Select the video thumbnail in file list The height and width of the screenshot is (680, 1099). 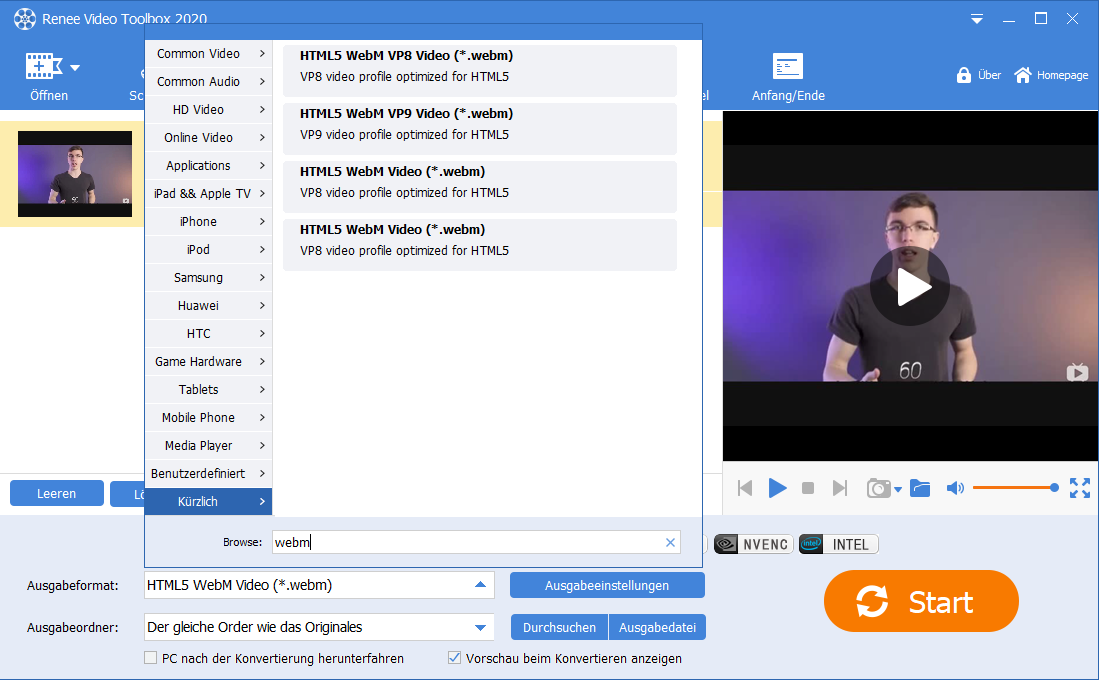click(x=75, y=174)
